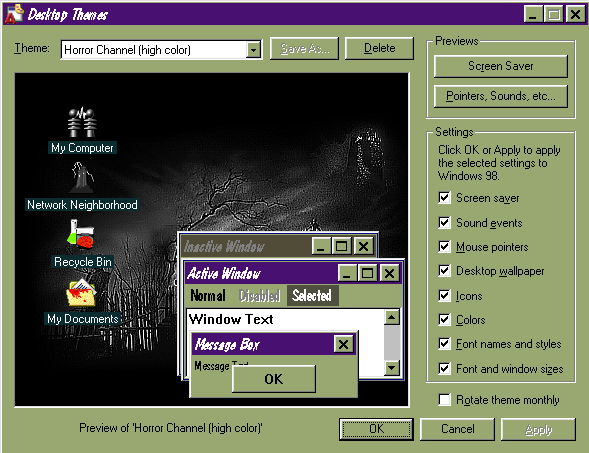Select the Recycle Bin preview icon

(x=81, y=234)
